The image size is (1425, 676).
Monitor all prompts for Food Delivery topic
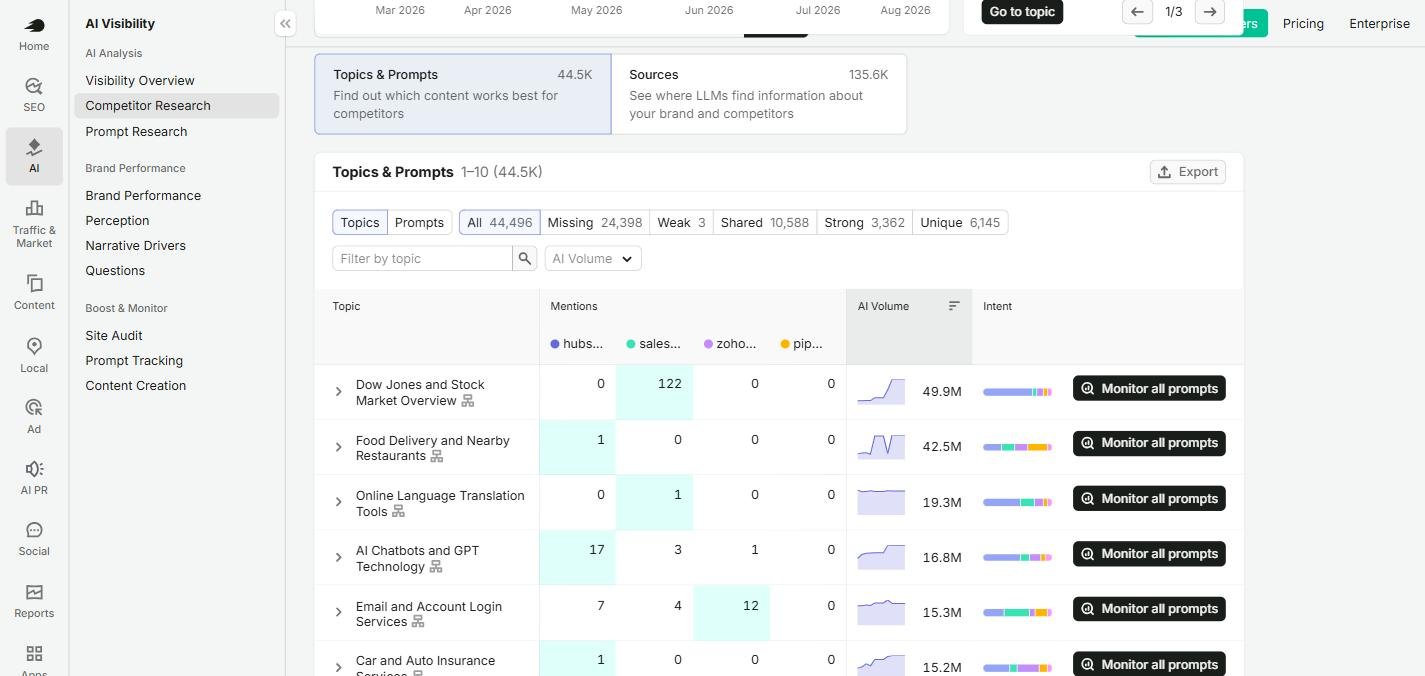coord(1149,443)
